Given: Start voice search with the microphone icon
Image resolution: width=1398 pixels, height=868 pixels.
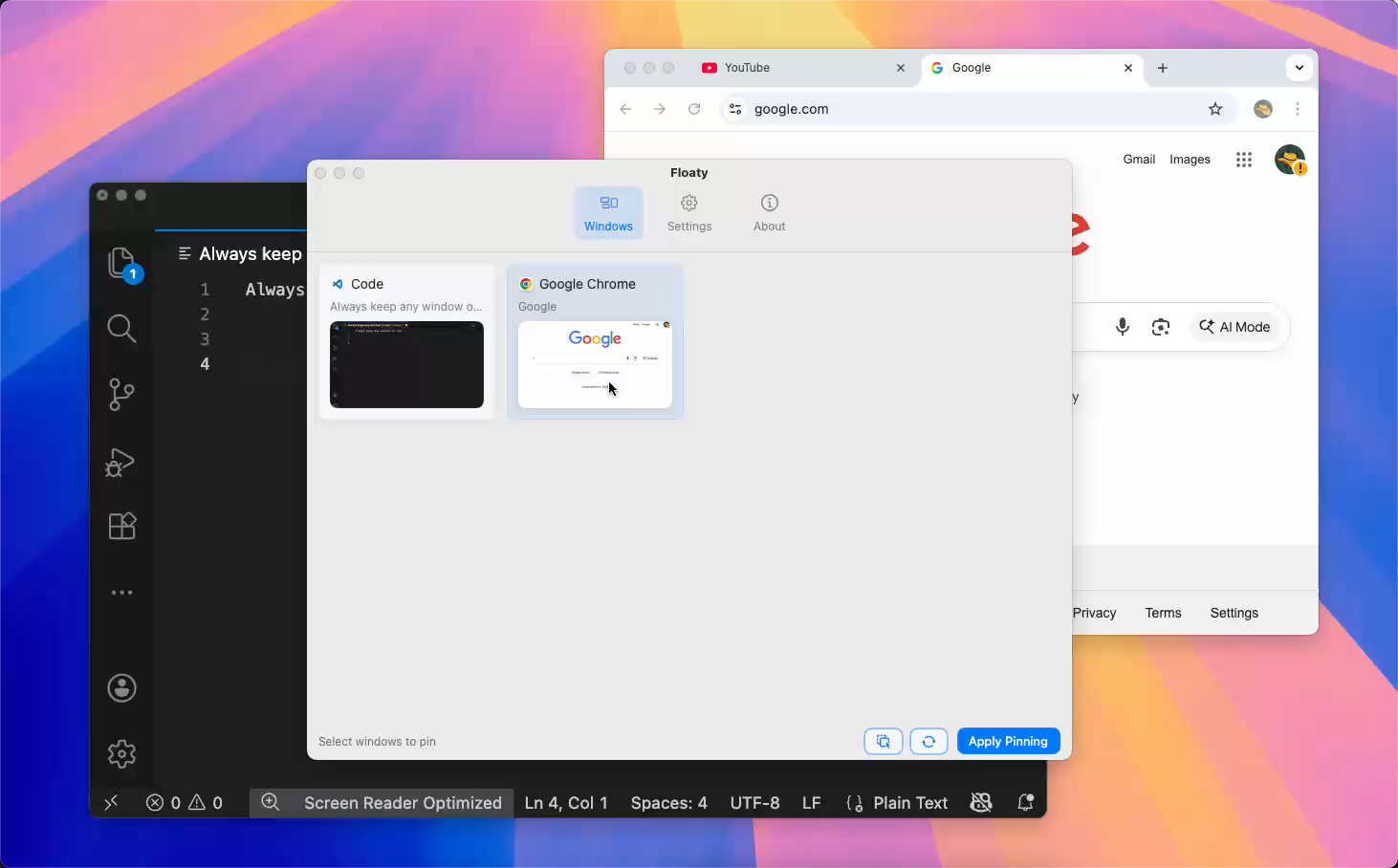Looking at the screenshot, I should 1123,326.
